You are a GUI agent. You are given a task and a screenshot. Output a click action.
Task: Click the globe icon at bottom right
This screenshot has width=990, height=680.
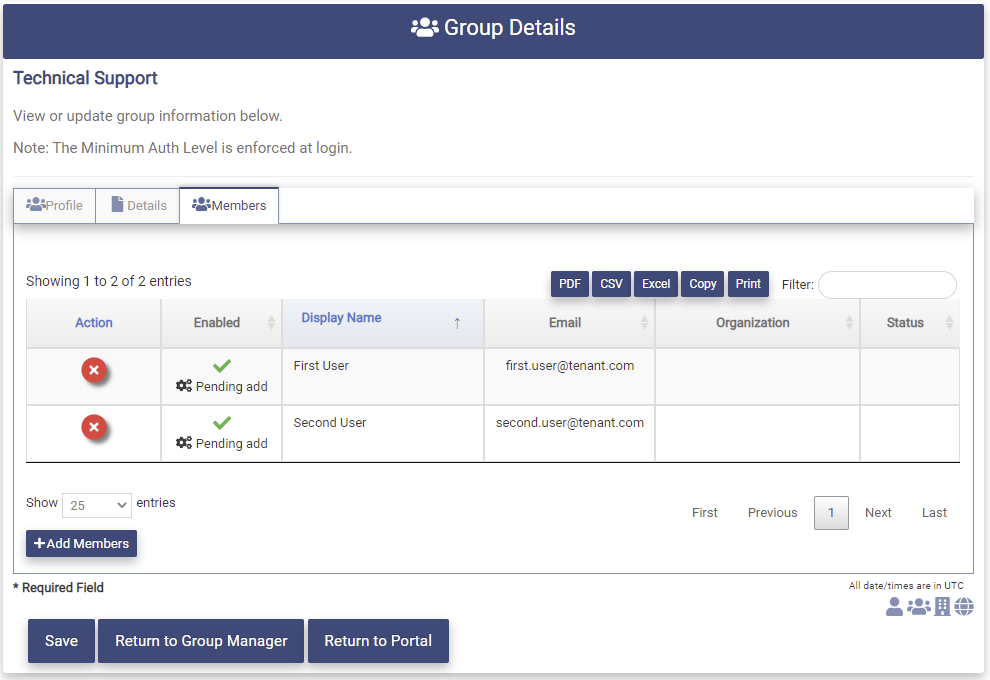pos(964,607)
